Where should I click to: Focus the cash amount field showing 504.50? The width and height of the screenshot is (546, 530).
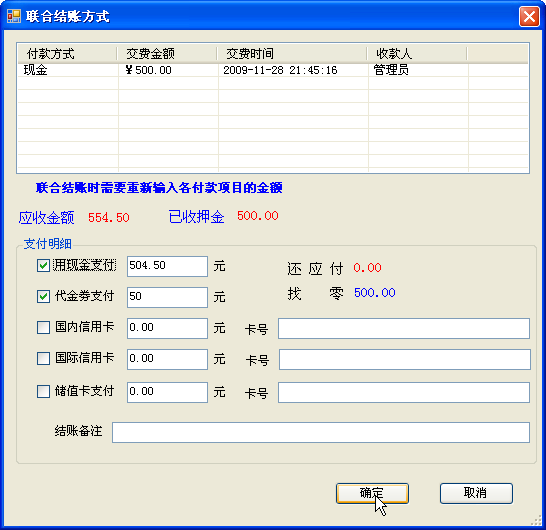167,266
